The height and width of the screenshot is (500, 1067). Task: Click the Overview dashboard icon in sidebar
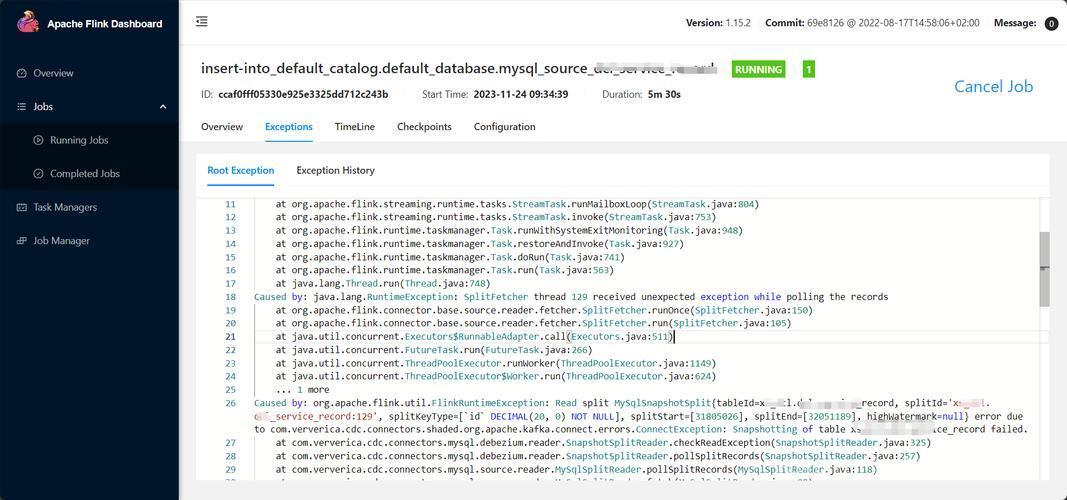click(21, 73)
